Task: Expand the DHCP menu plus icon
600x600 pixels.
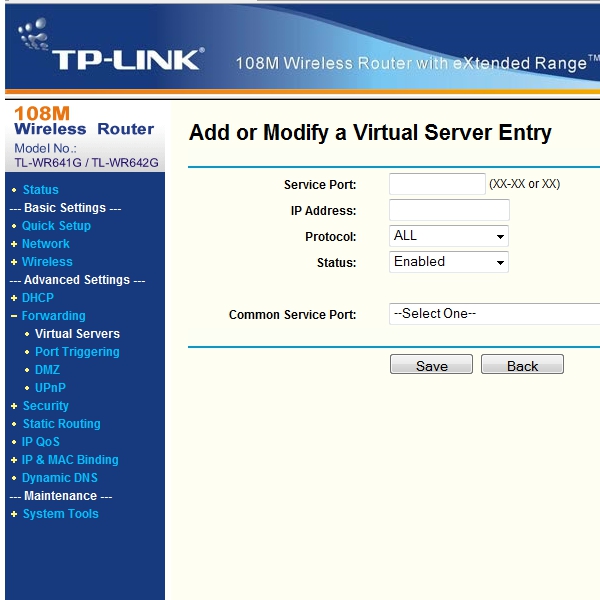Action: pyautogui.click(x=14, y=298)
